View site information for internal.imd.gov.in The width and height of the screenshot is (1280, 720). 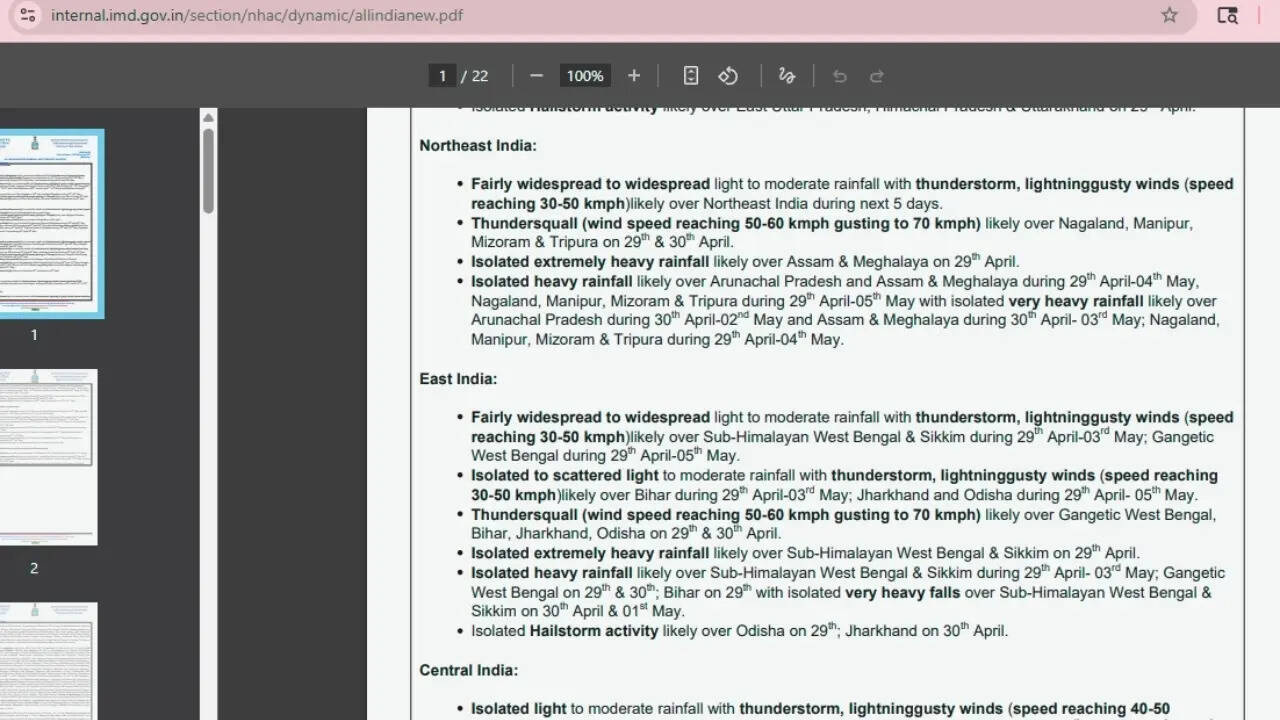pyautogui.click(x=28, y=15)
